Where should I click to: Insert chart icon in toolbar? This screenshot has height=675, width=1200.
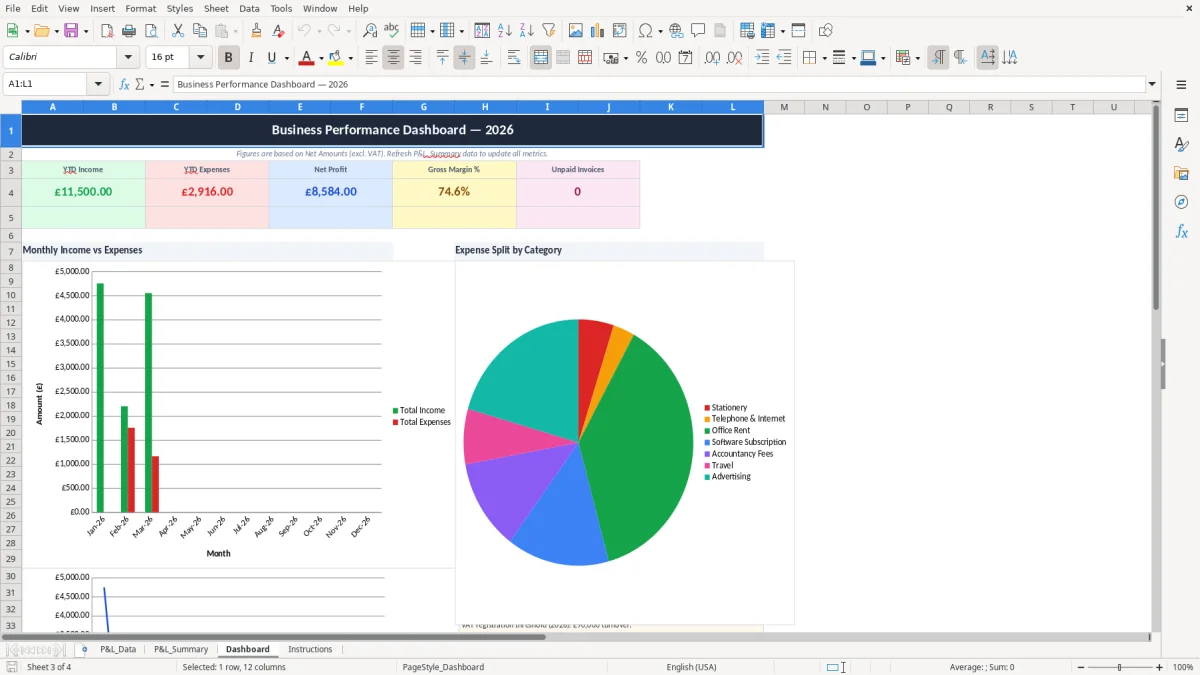point(598,31)
